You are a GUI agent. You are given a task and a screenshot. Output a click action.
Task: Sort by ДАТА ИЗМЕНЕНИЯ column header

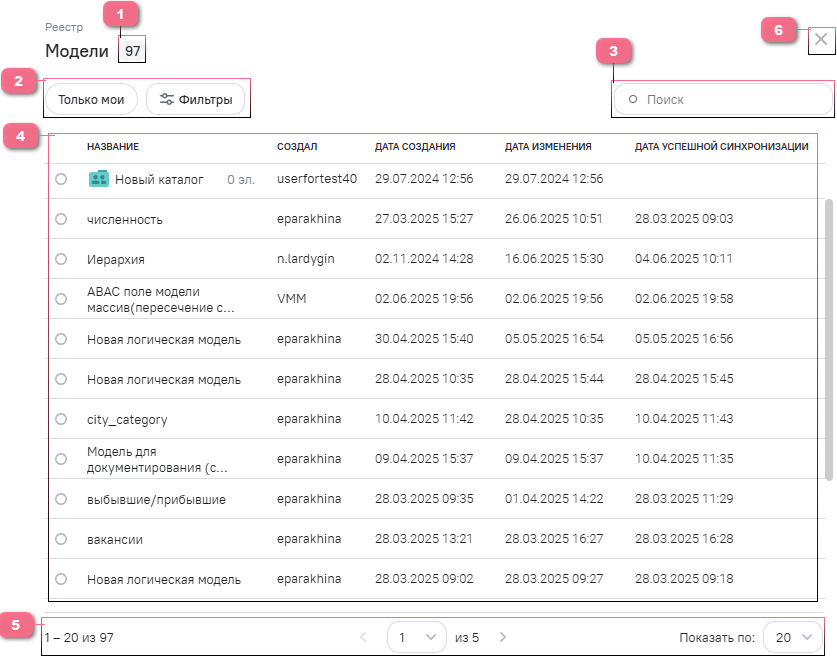tap(548, 147)
